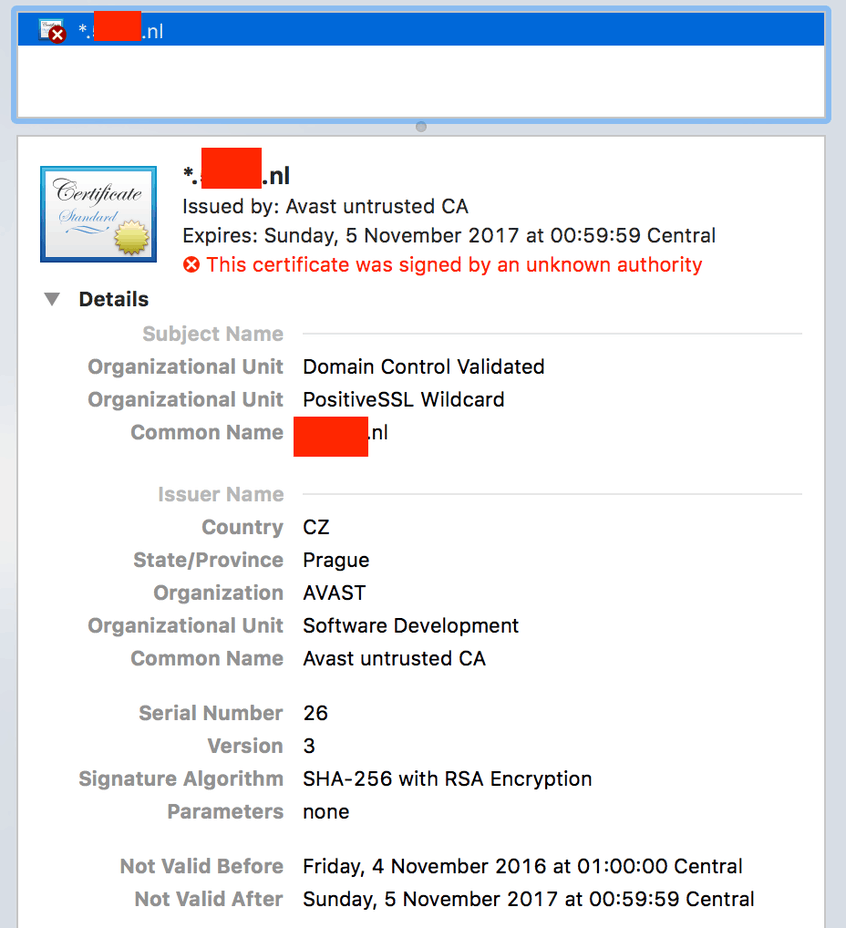The width and height of the screenshot is (846, 928).
Task: Click the Signature Algorithm label
Action: click(x=181, y=779)
